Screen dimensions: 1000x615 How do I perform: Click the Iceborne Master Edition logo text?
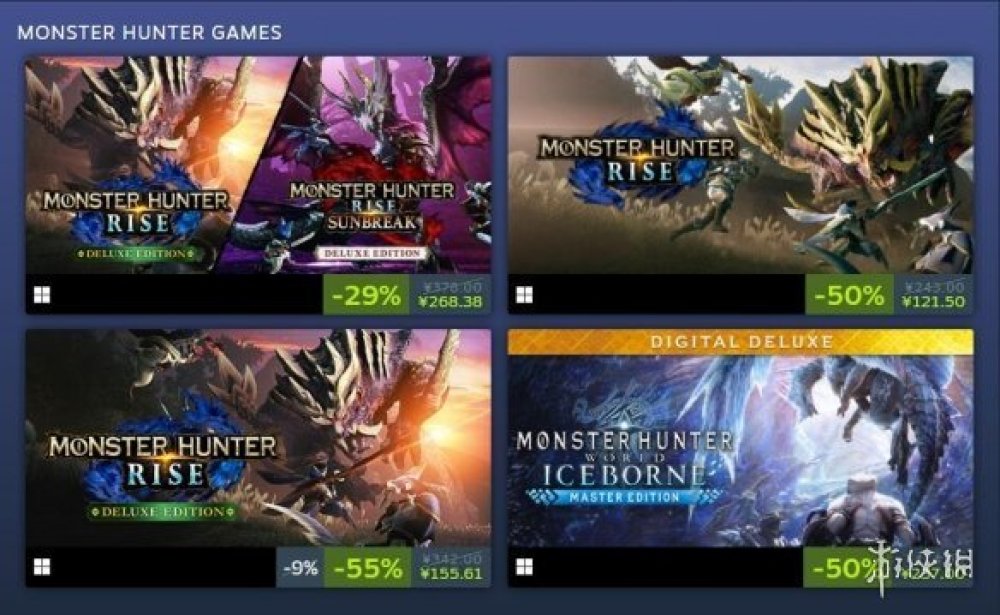click(625, 468)
